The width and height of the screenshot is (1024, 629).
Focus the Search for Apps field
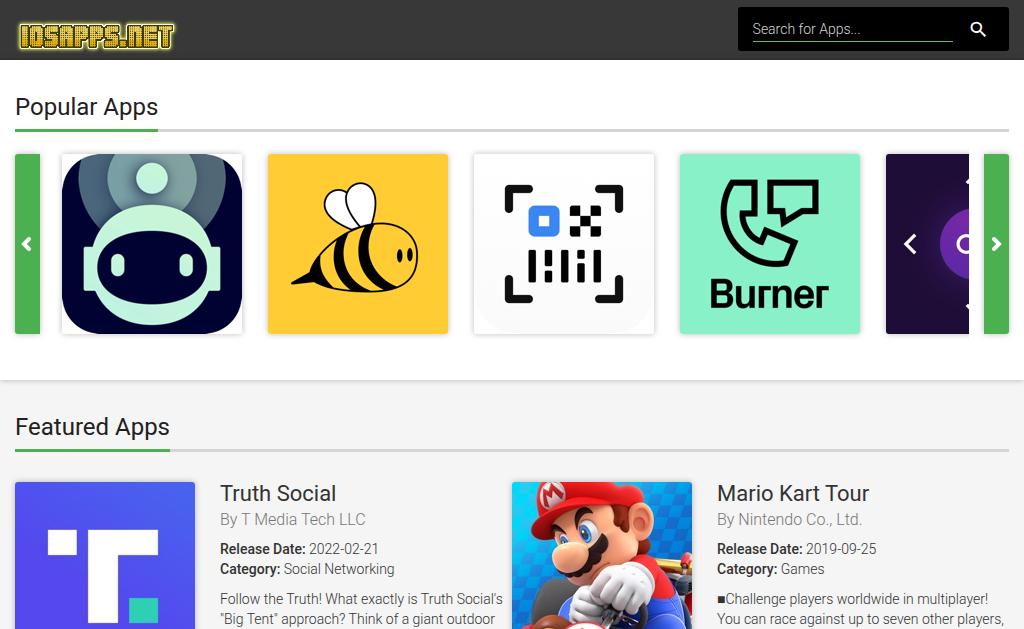[852, 29]
